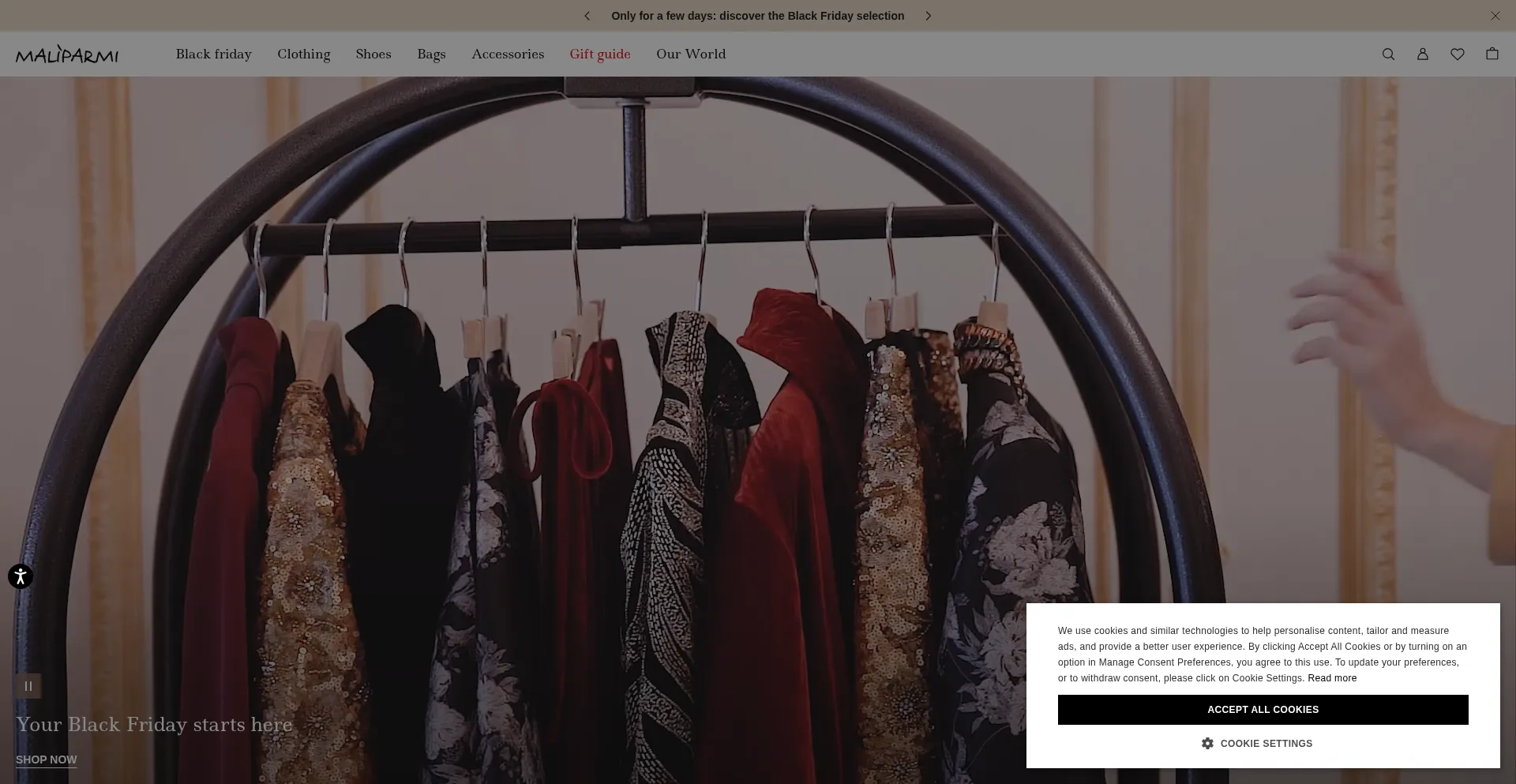This screenshot has height=784, width=1516.
Task: Open the user account icon
Action: tap(1423, 54)
